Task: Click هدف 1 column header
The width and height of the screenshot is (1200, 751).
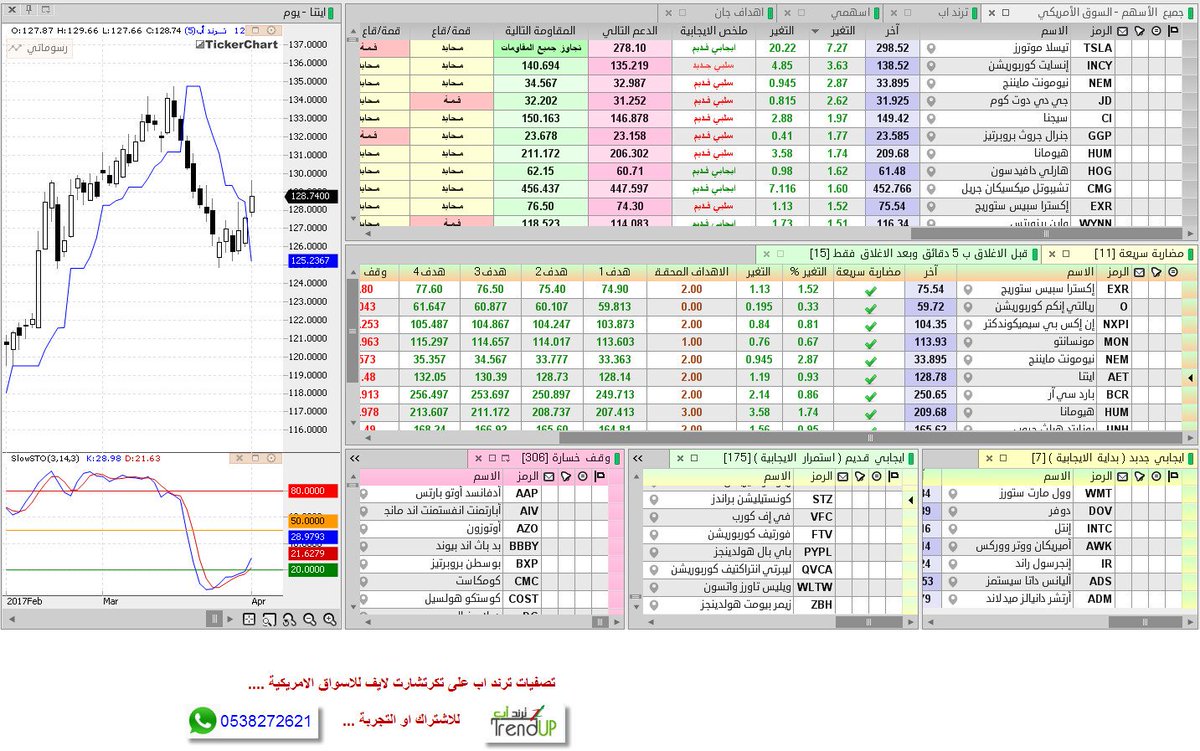Action: [616, 272]
